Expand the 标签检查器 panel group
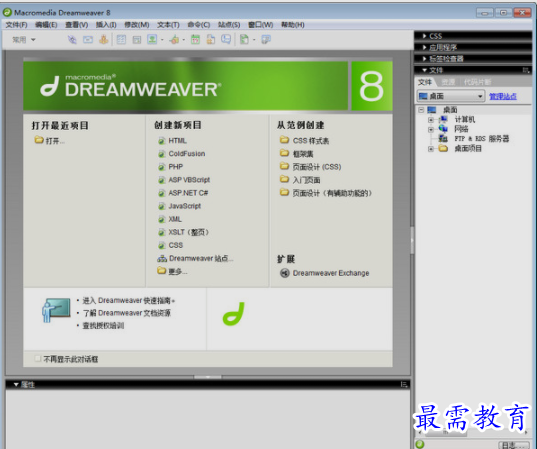537x449 pixels. (x=425, y=59)
